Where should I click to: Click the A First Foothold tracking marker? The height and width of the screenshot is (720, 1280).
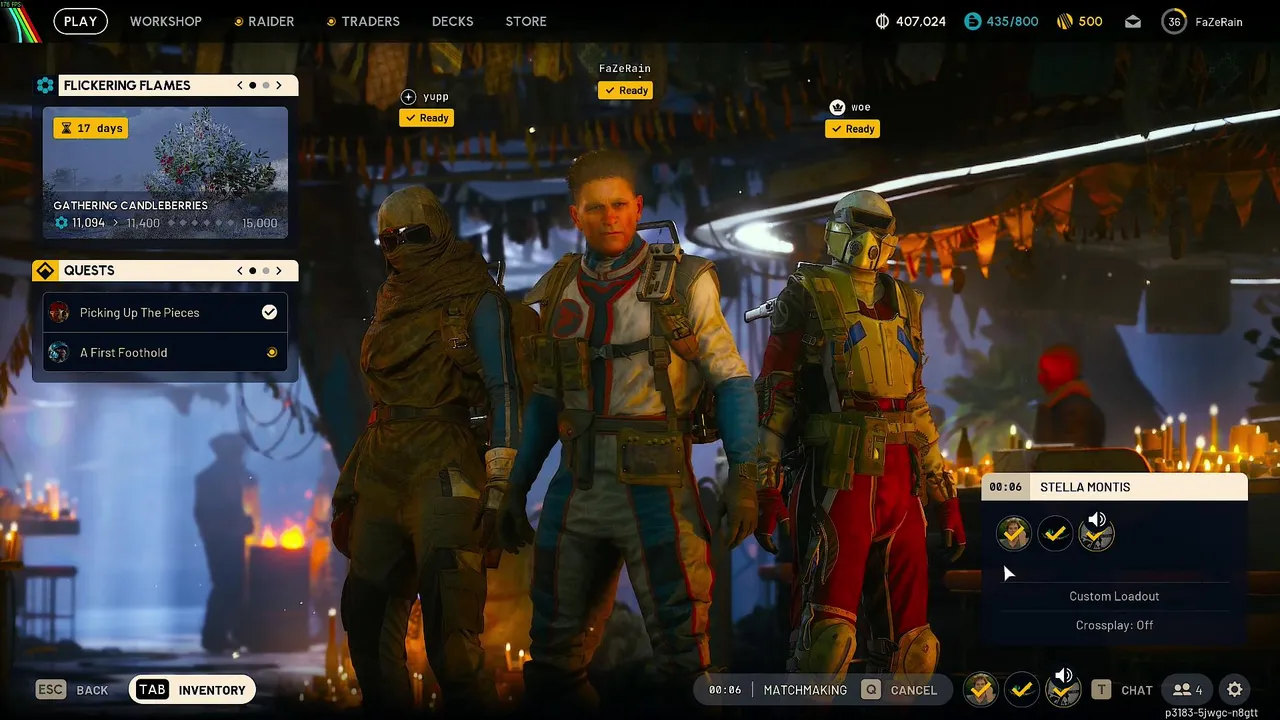click(x=271, y=353)
